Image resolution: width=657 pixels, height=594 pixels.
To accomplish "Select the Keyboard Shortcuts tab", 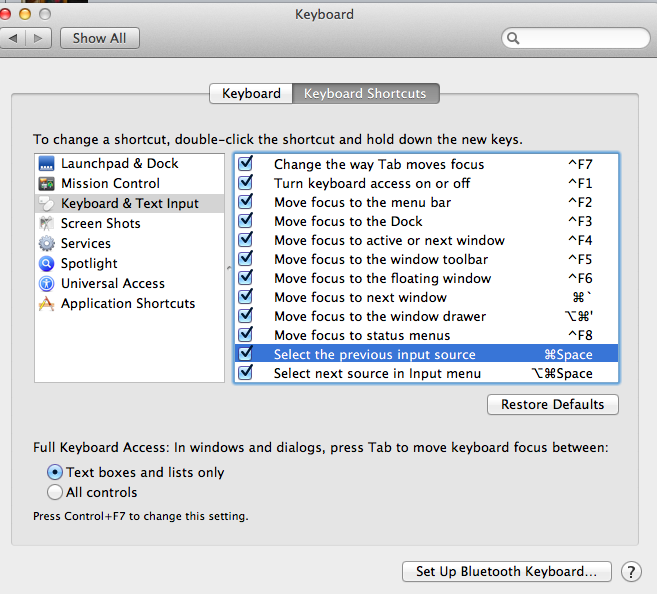I will click(365, 94).
